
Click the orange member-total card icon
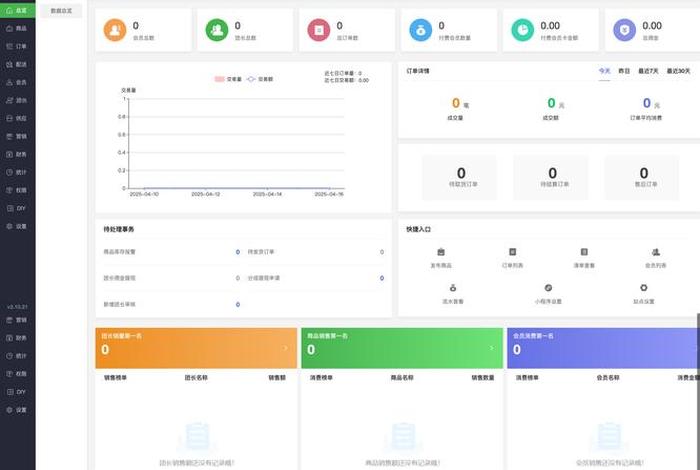click(x=115, y=30)
